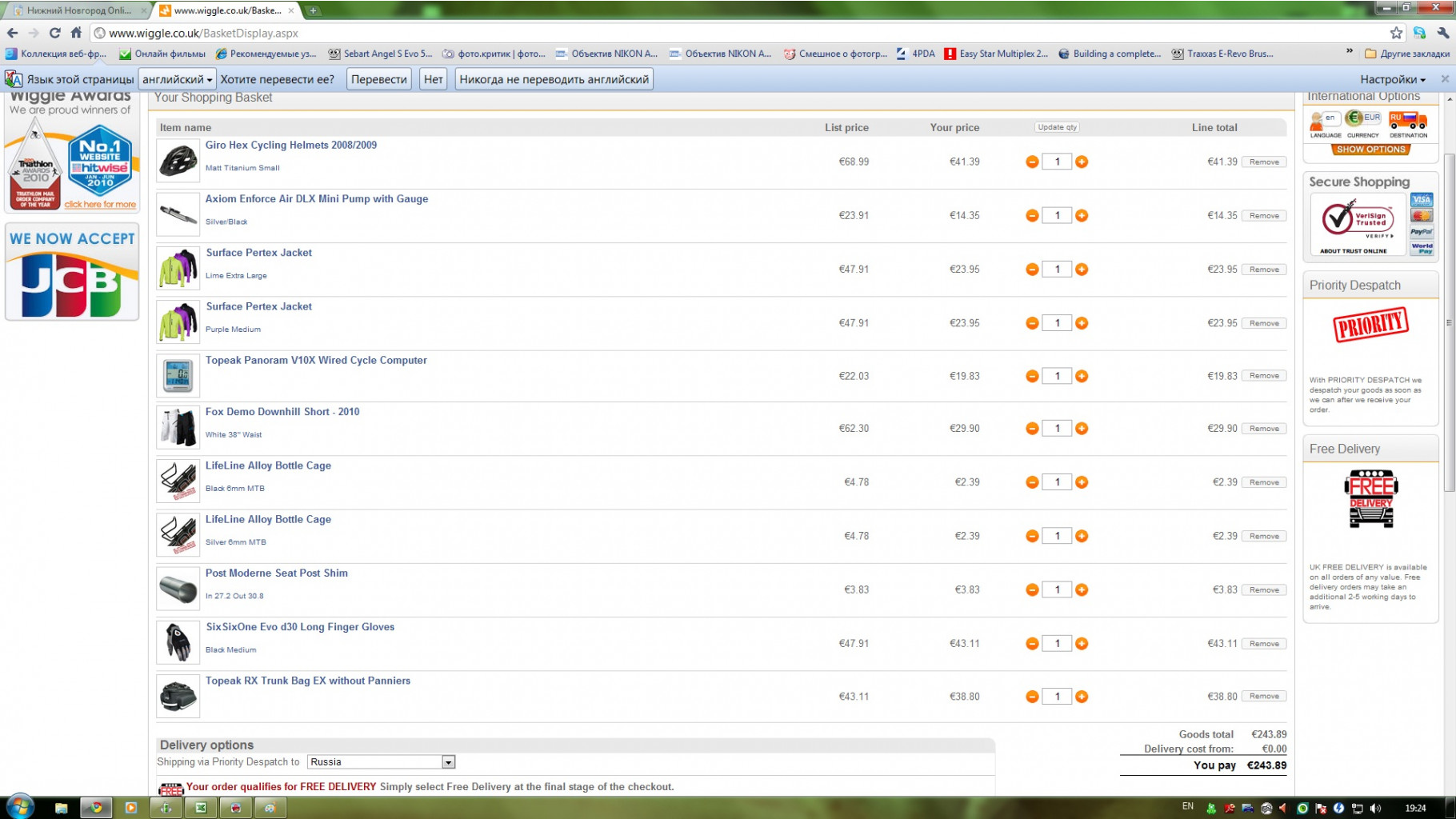Select the www.wiggle.co.uk Basket tab

click(x=227, y=10)
